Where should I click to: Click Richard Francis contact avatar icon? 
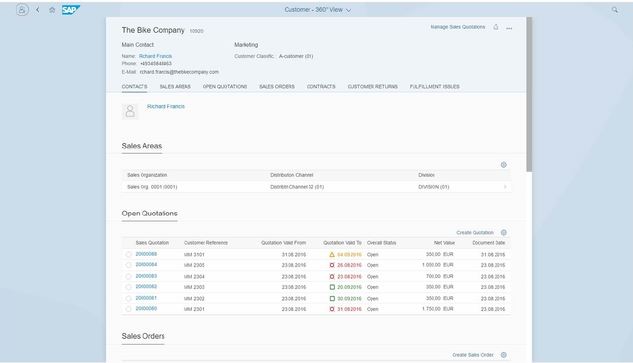[x=130, y=111]
